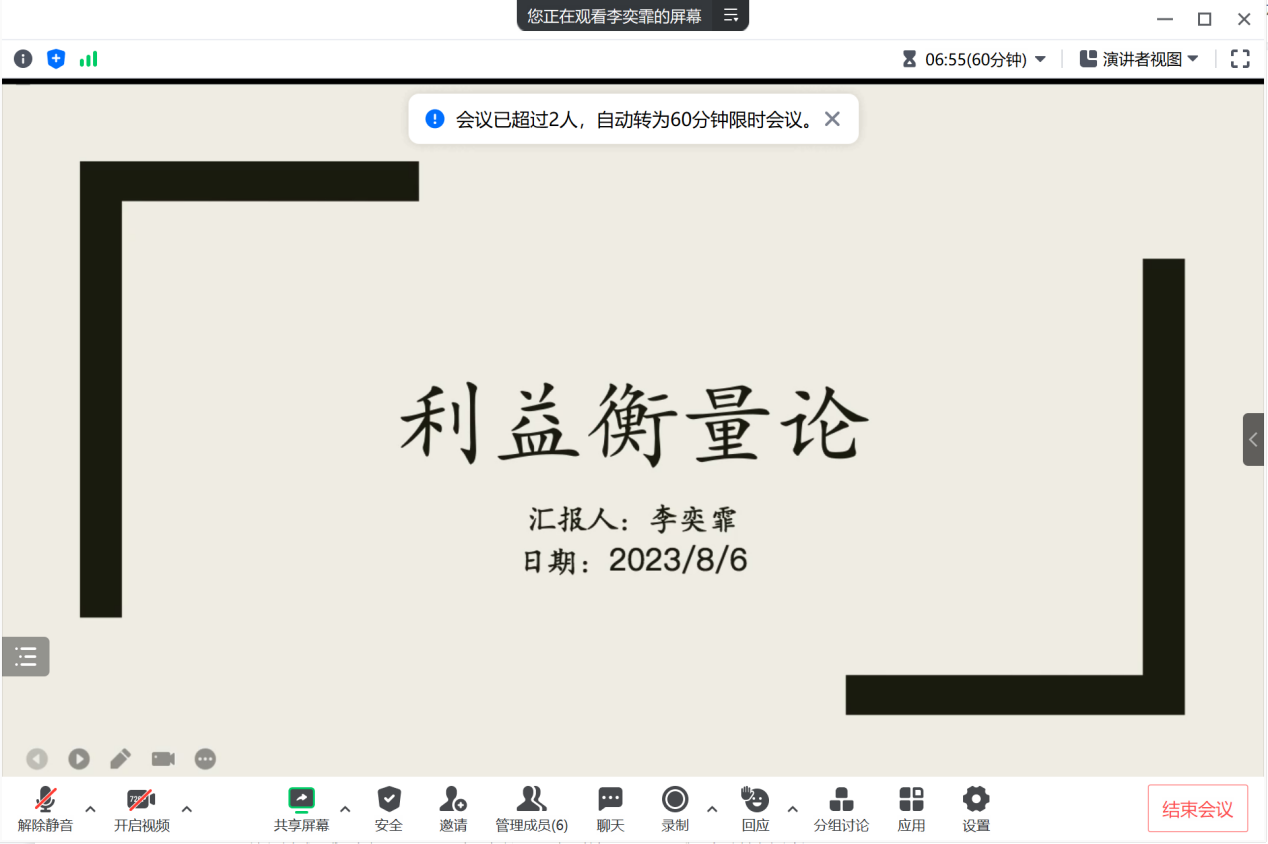1268x844 pixels.
Task: Turn on camera with 开启视频
Action: point(141,808)
